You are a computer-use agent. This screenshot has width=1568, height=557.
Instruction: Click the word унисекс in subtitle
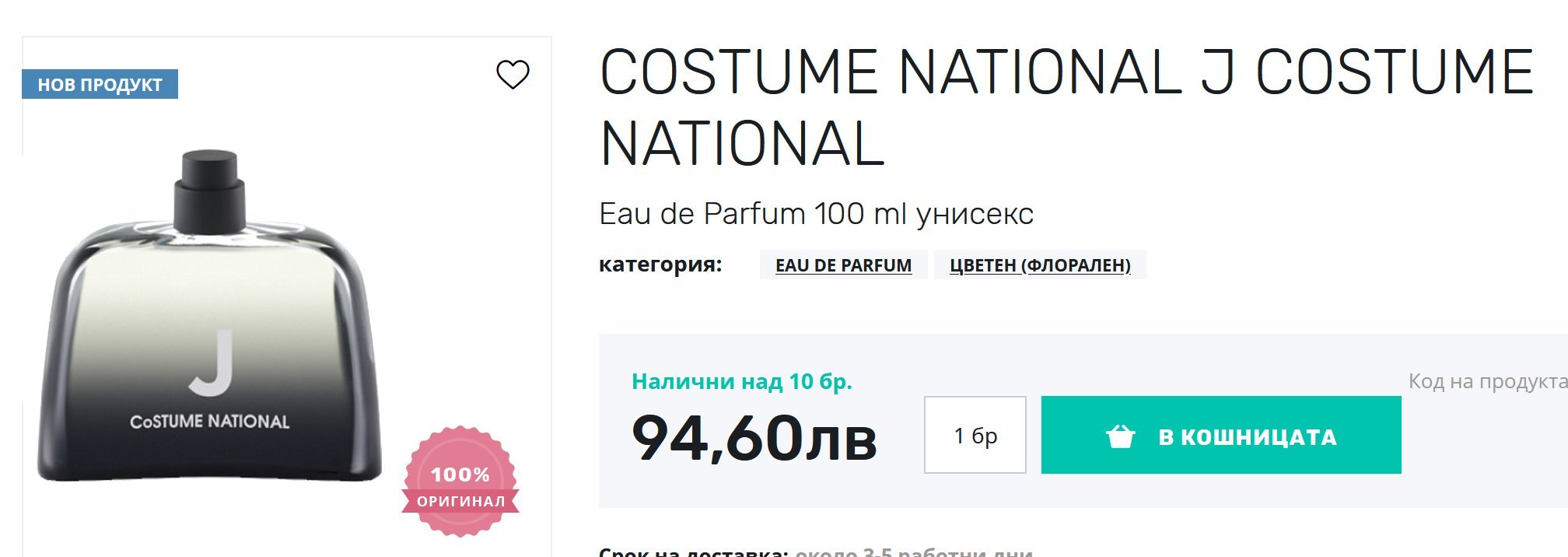(x=975, y=214)
